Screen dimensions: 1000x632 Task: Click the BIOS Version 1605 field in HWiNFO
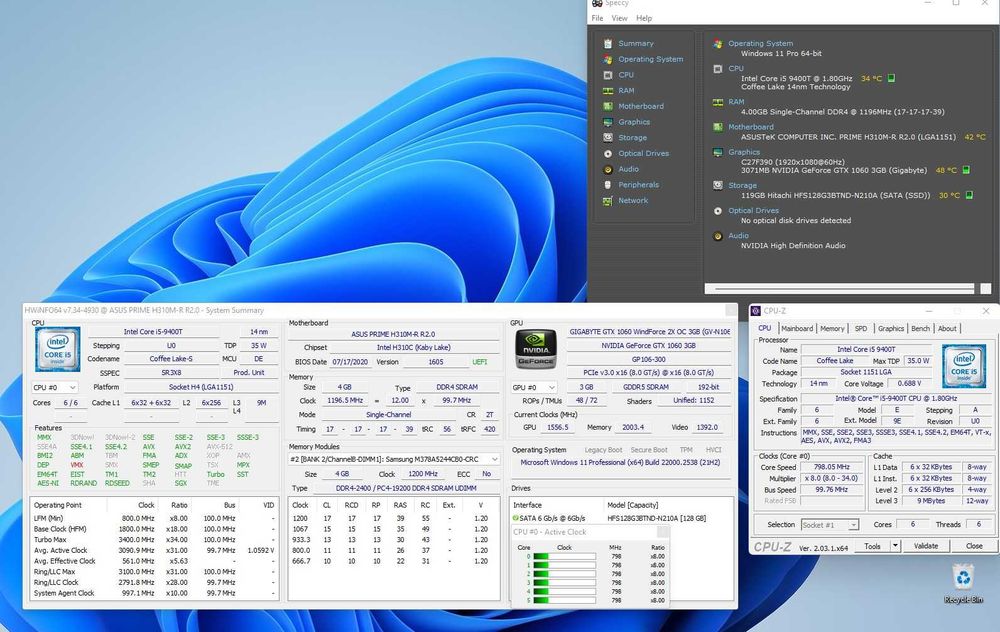click(x=436, y=362)
